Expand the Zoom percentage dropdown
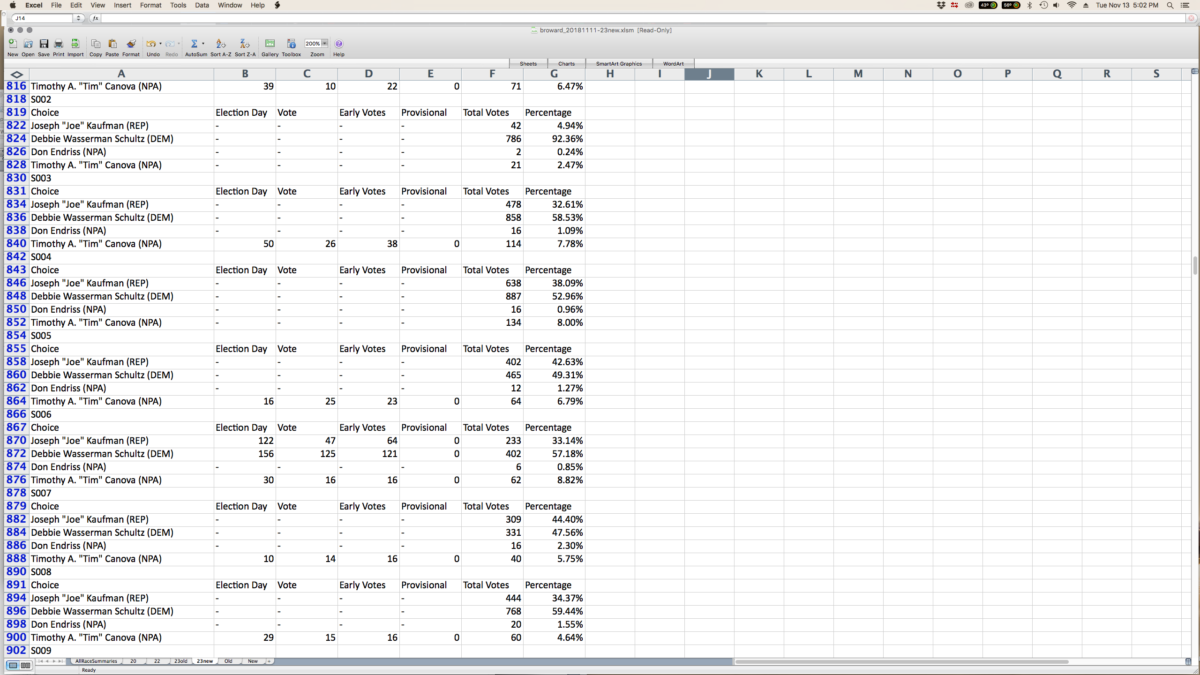This screenshot has width=1200, height=675. pyautogui.click(x=325, y=44)
